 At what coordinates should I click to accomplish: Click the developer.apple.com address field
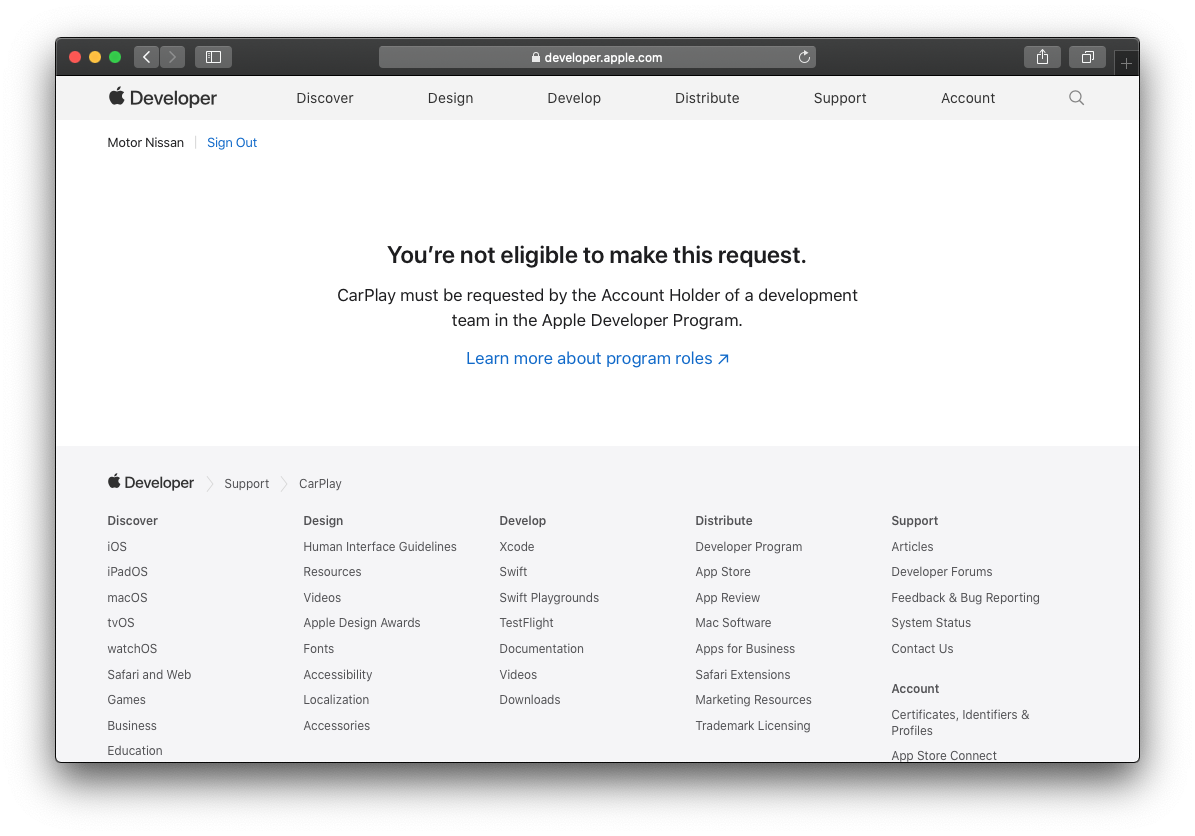597,57
